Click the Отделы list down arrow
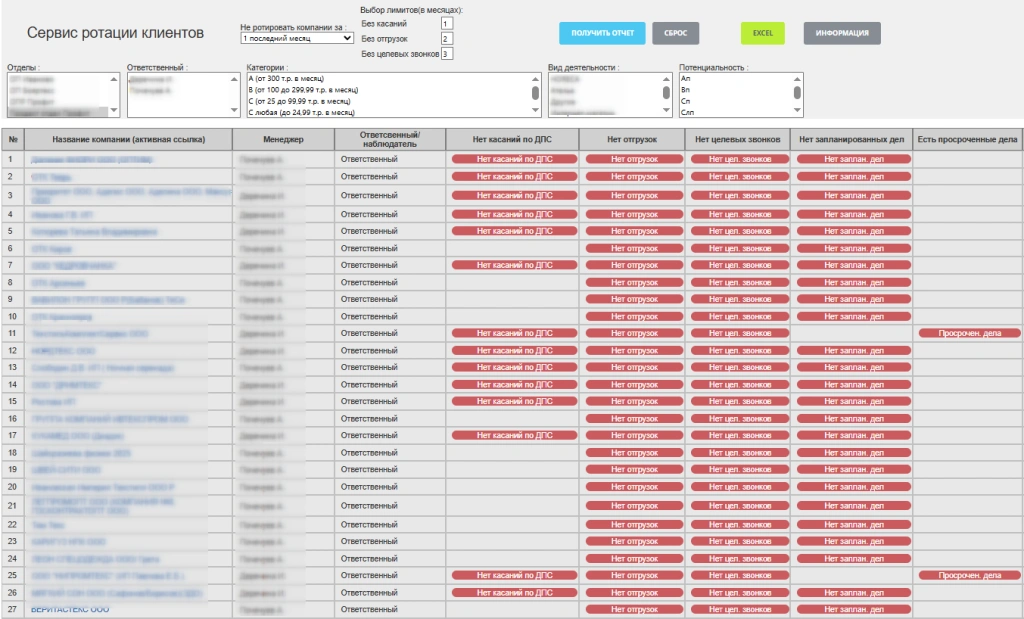 coord(114,110)
